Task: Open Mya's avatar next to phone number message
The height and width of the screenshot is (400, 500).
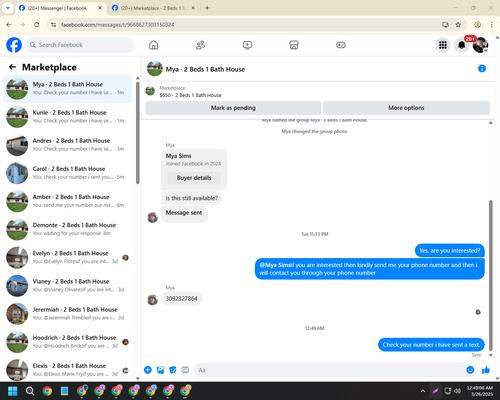Action: click(152, 299)
